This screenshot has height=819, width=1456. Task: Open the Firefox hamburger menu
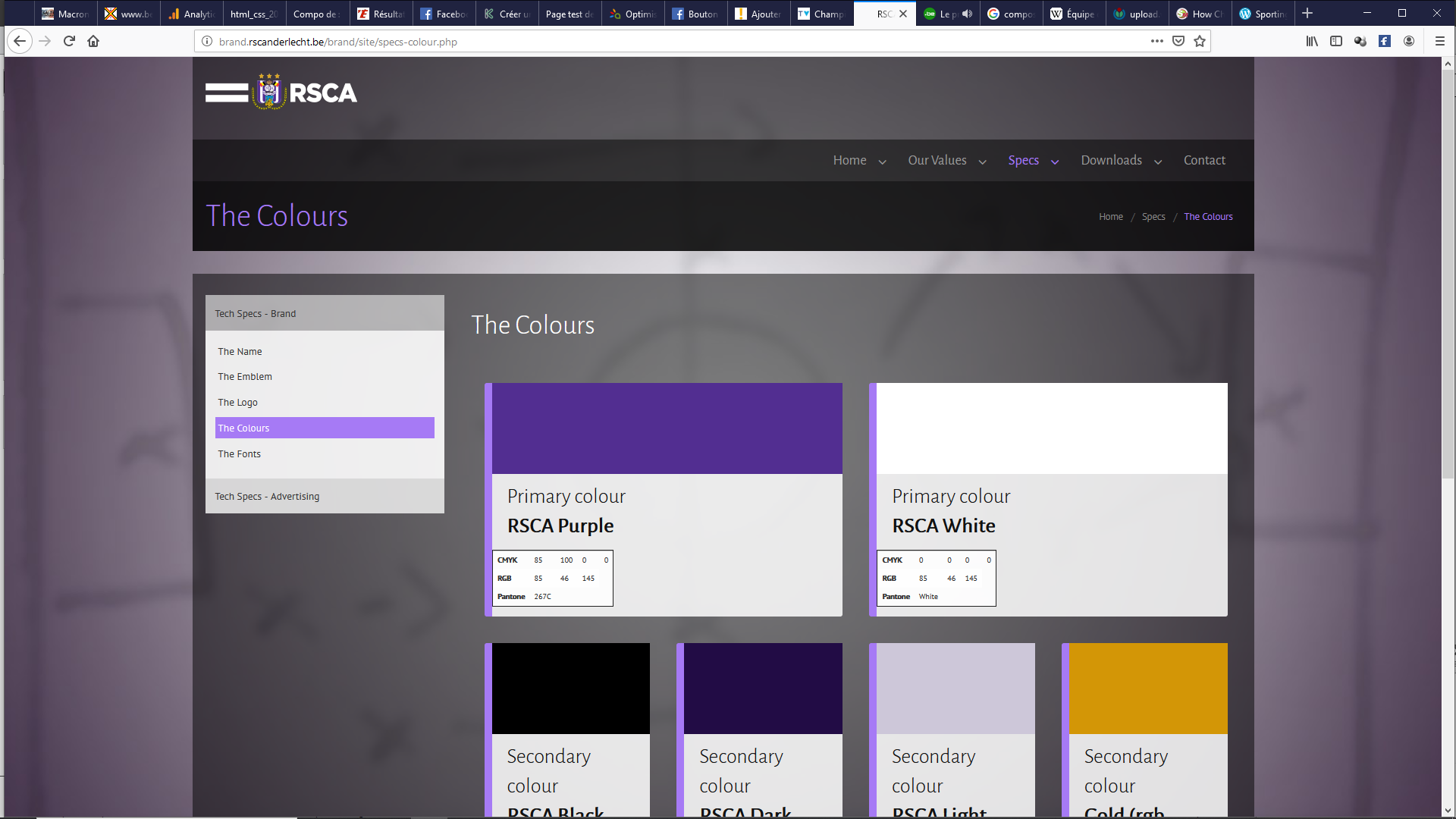pos(1439,41)
